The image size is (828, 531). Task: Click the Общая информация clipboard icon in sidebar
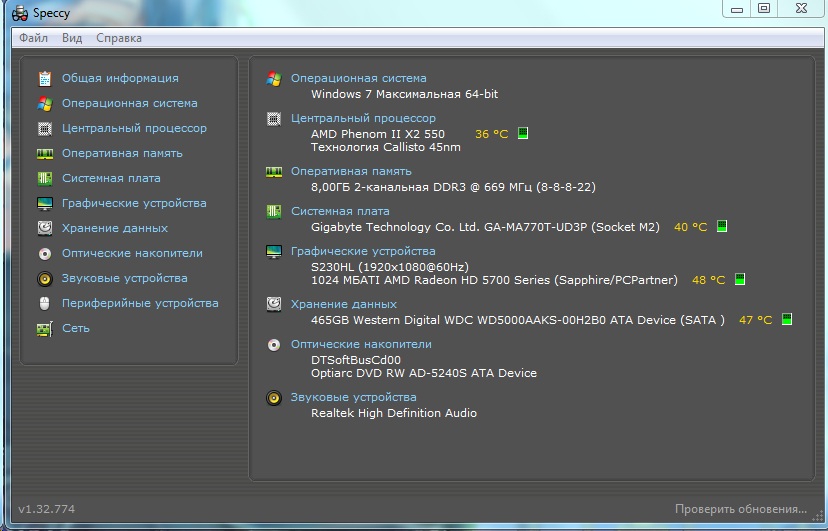point(45,78)
